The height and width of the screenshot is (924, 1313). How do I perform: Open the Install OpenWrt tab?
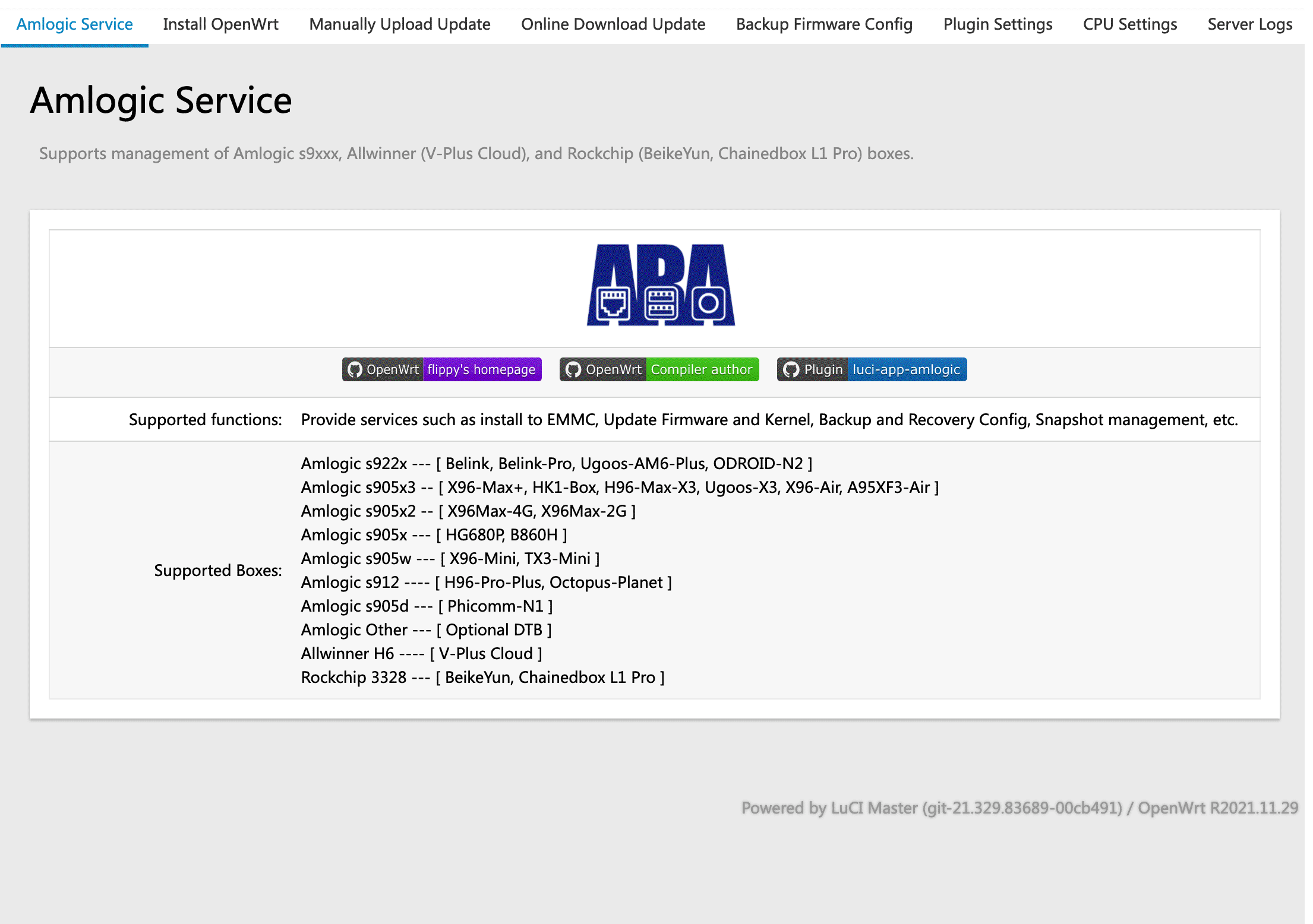tap(221, 22)
